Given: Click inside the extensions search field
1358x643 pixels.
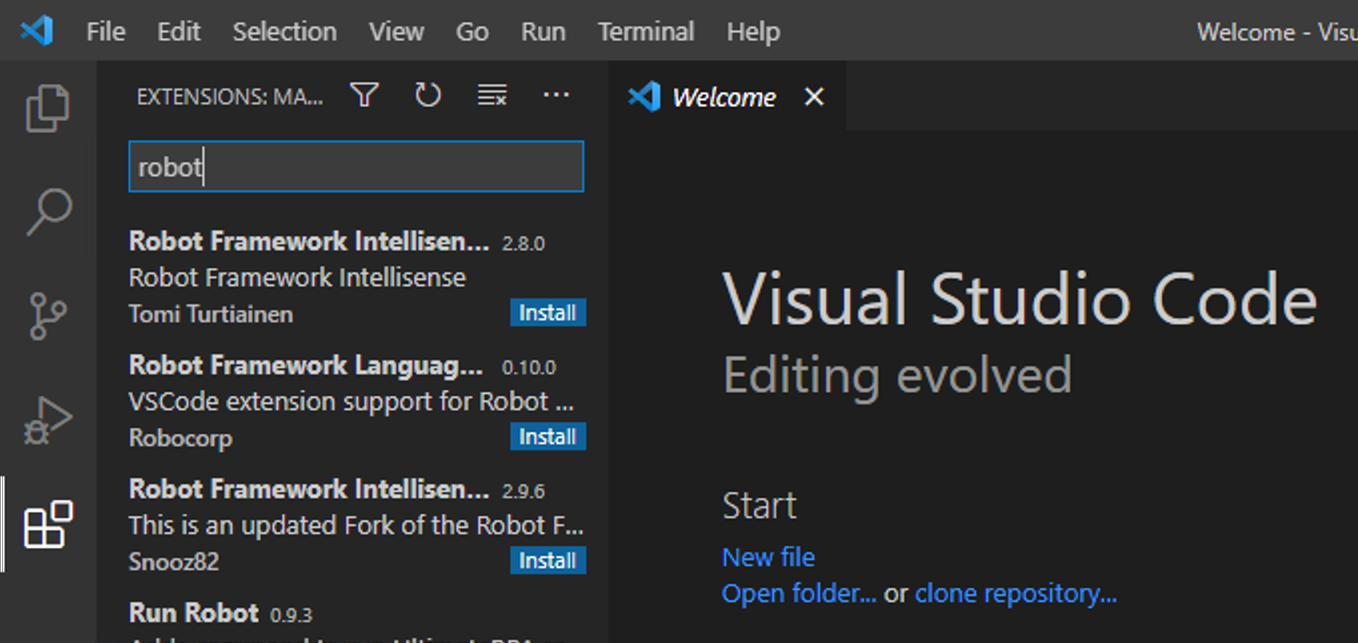Looking at the screenshot, I should pos(355,166).
